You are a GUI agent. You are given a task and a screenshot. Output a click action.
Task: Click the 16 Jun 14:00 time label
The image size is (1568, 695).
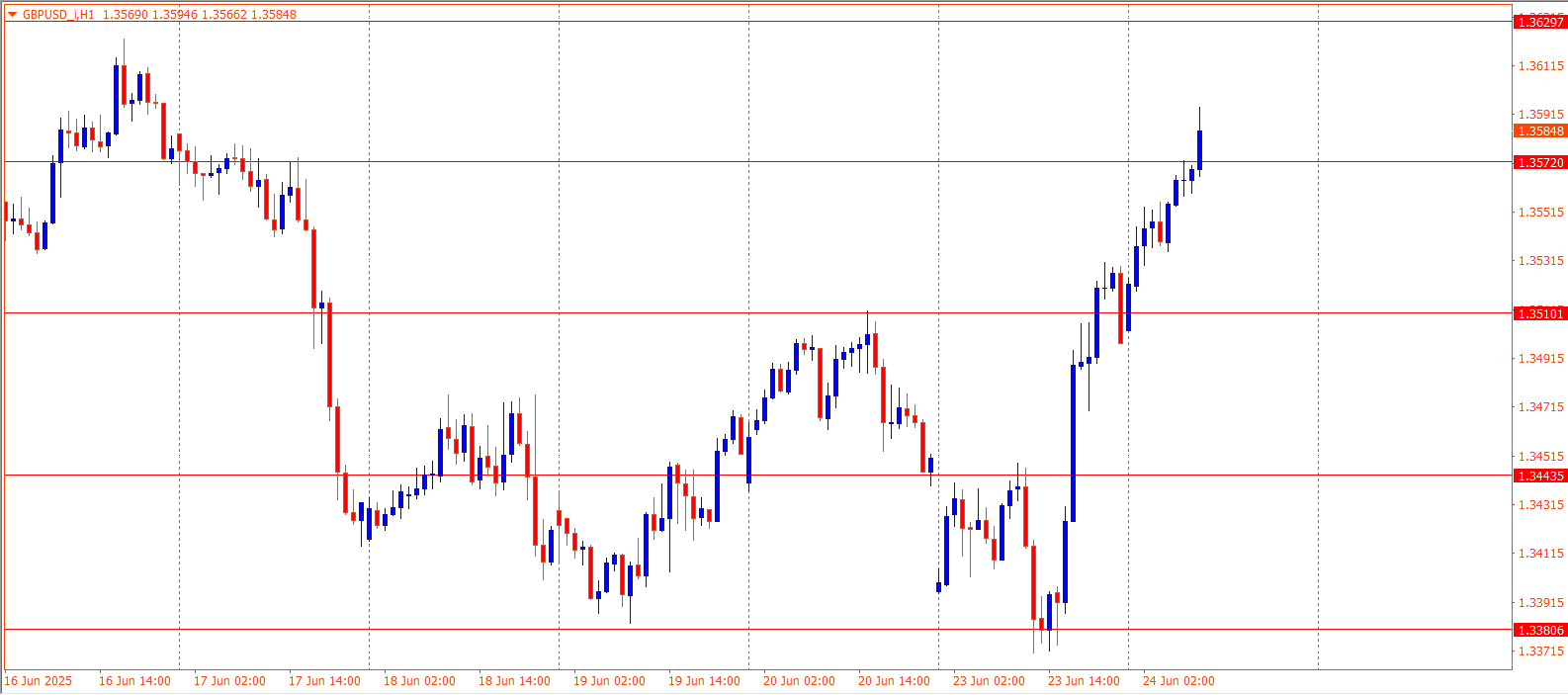(134, 681)
